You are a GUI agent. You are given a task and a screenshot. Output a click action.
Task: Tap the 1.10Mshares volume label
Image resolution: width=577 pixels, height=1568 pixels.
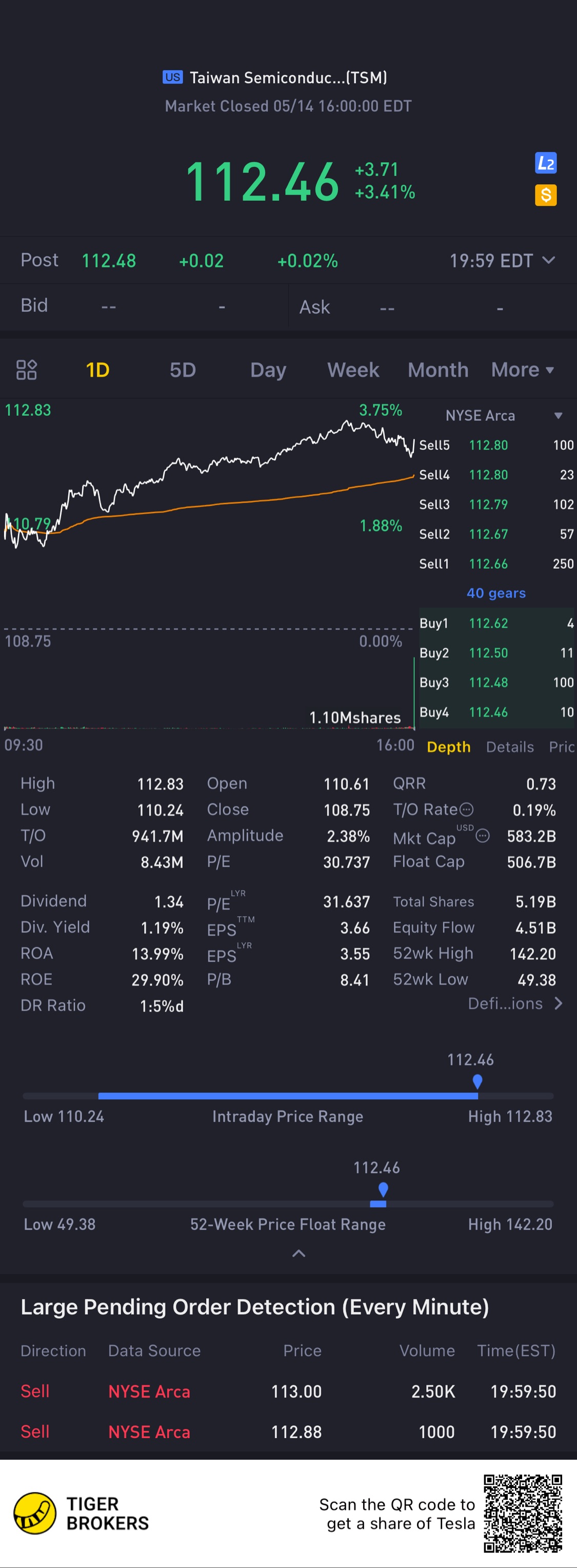pos(355,718)
